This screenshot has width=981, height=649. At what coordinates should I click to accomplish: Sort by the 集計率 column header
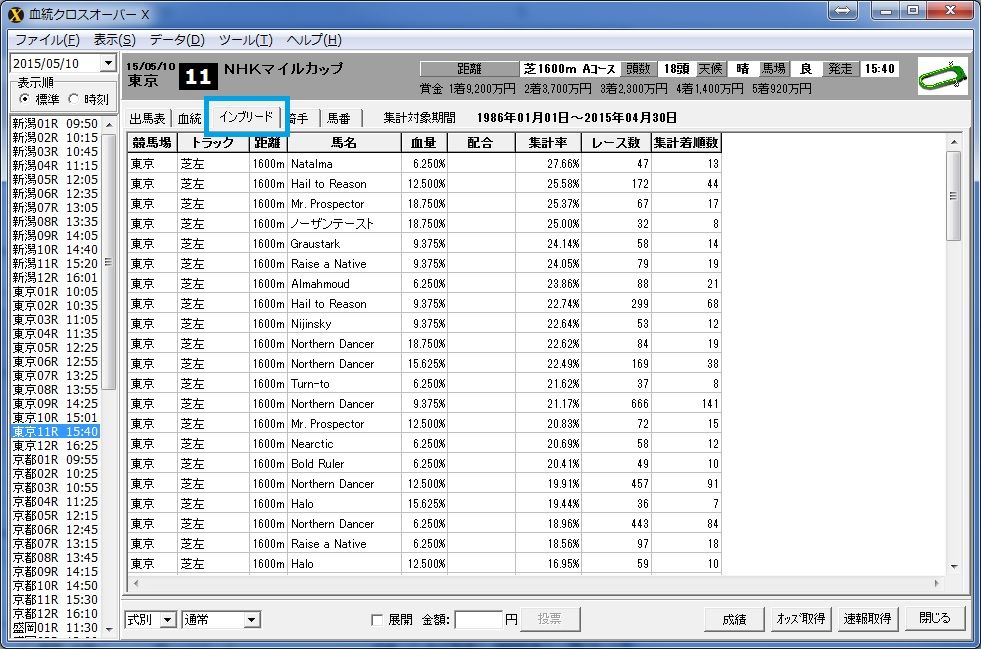point(548,143)
